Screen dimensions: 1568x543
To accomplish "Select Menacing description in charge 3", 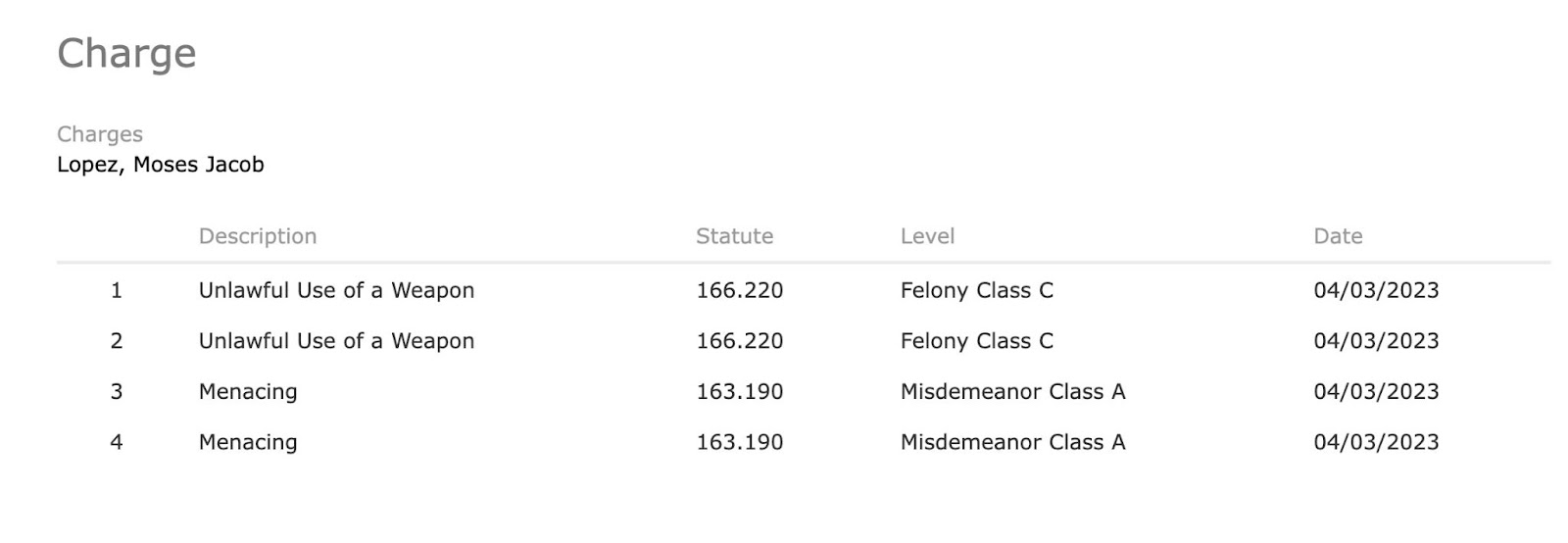I will [x=248, y=392].
